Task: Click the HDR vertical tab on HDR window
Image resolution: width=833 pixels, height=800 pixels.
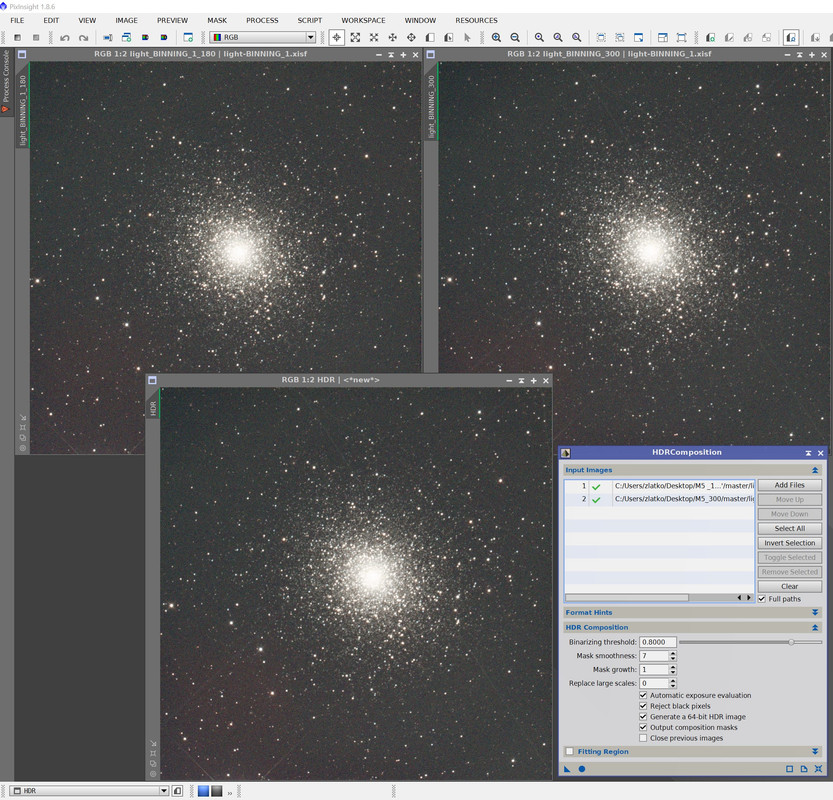Action: [153, 408]
